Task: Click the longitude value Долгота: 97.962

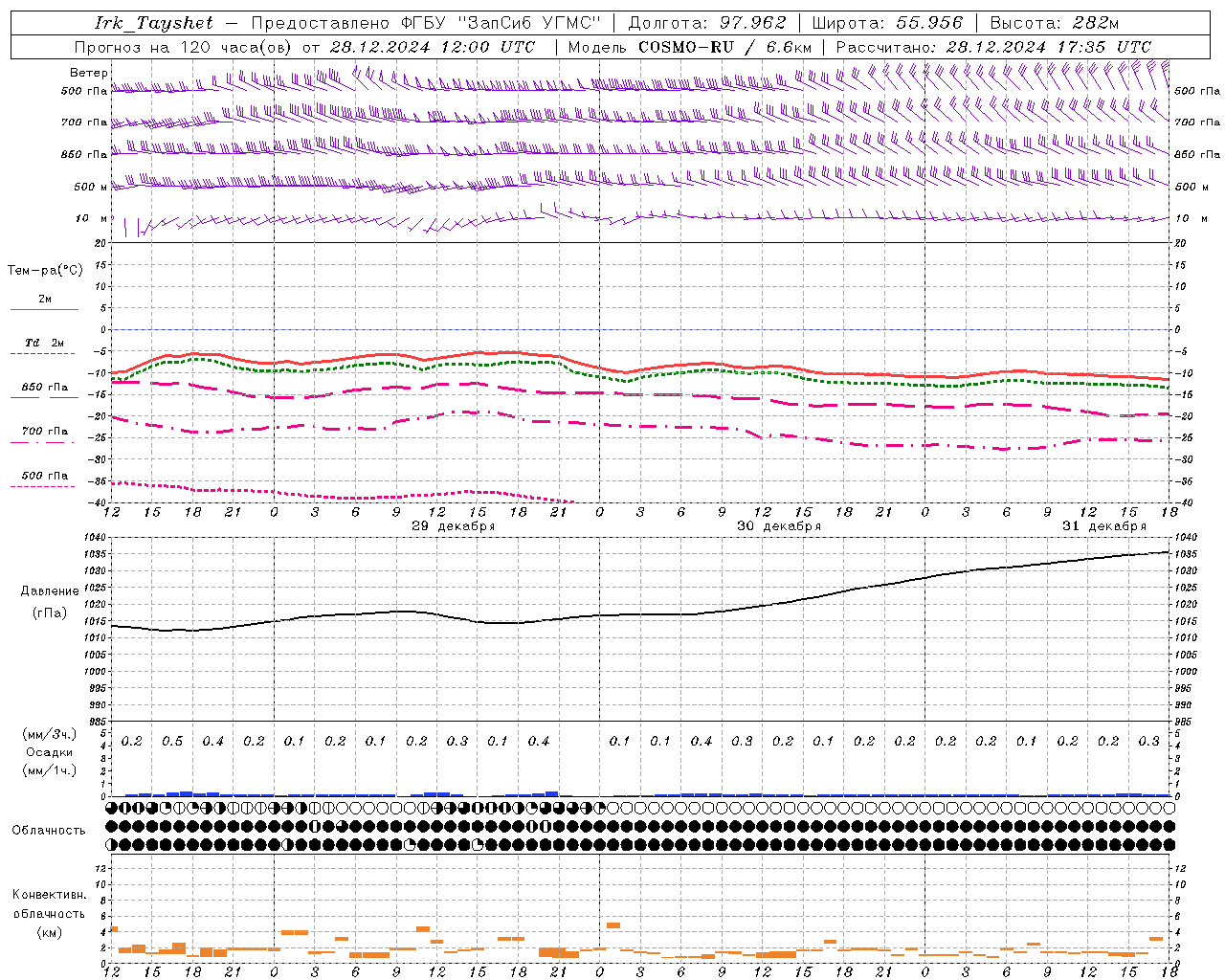Action: (707, 23)
